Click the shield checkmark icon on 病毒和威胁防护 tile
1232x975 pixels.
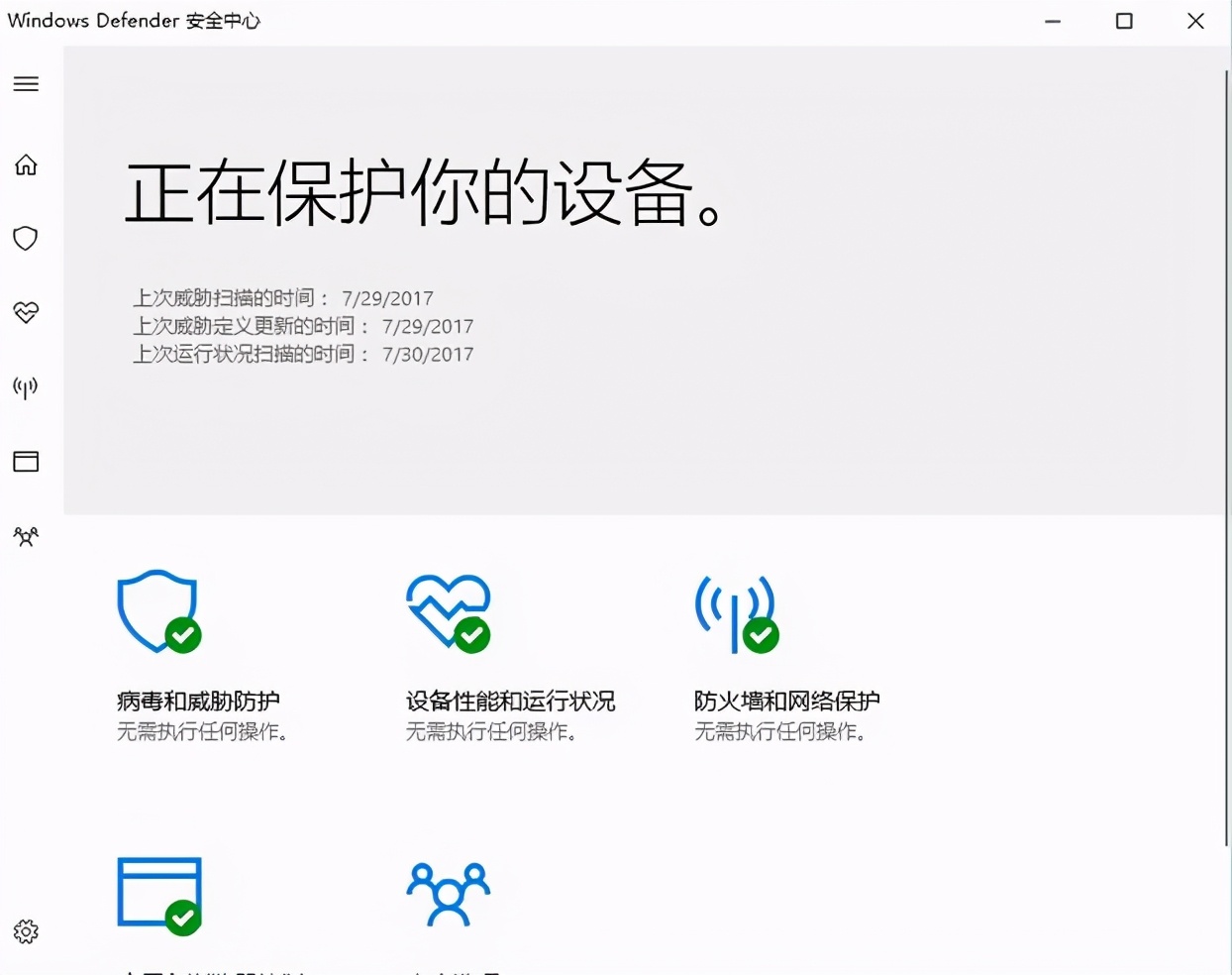pos(158,611)
